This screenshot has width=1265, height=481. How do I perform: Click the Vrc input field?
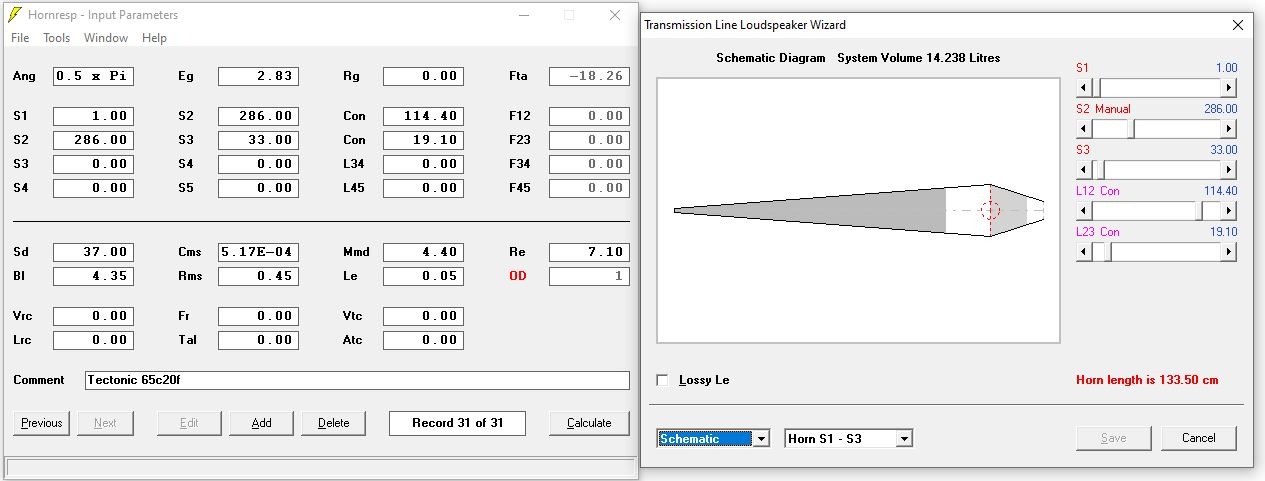click(x=93, y=316)
